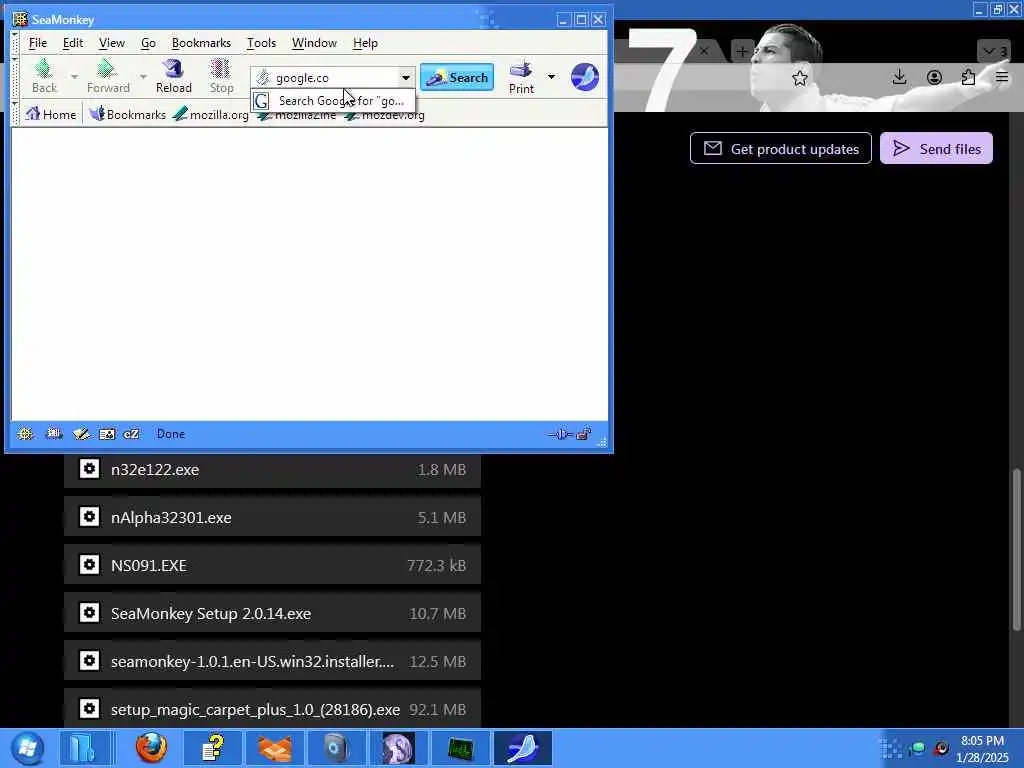
Task: Choose the Search Google autocomplete suggestion
Action: pos(333,101)
